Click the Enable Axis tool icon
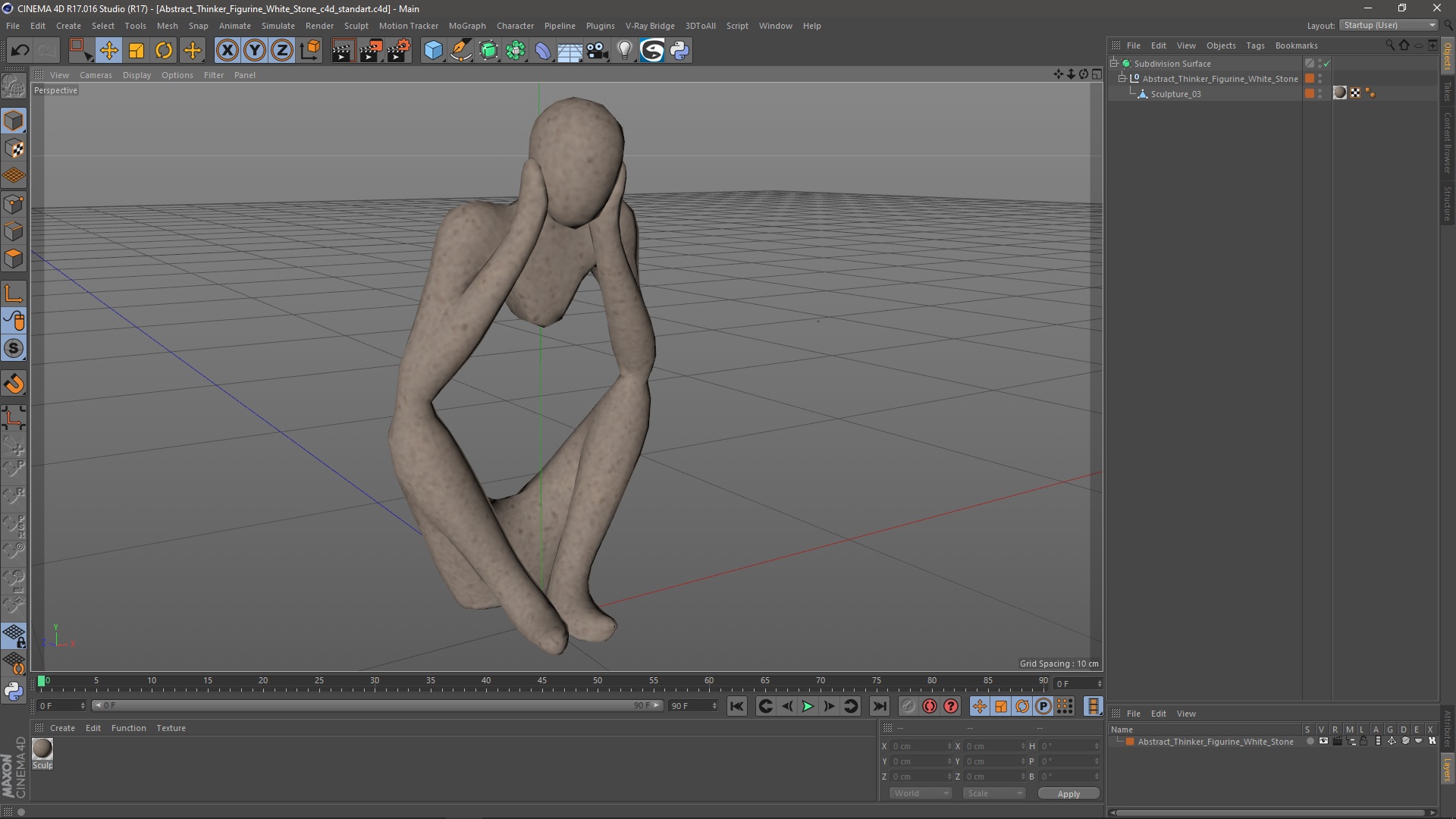1456x819 pixels. (x=14, y=293)
